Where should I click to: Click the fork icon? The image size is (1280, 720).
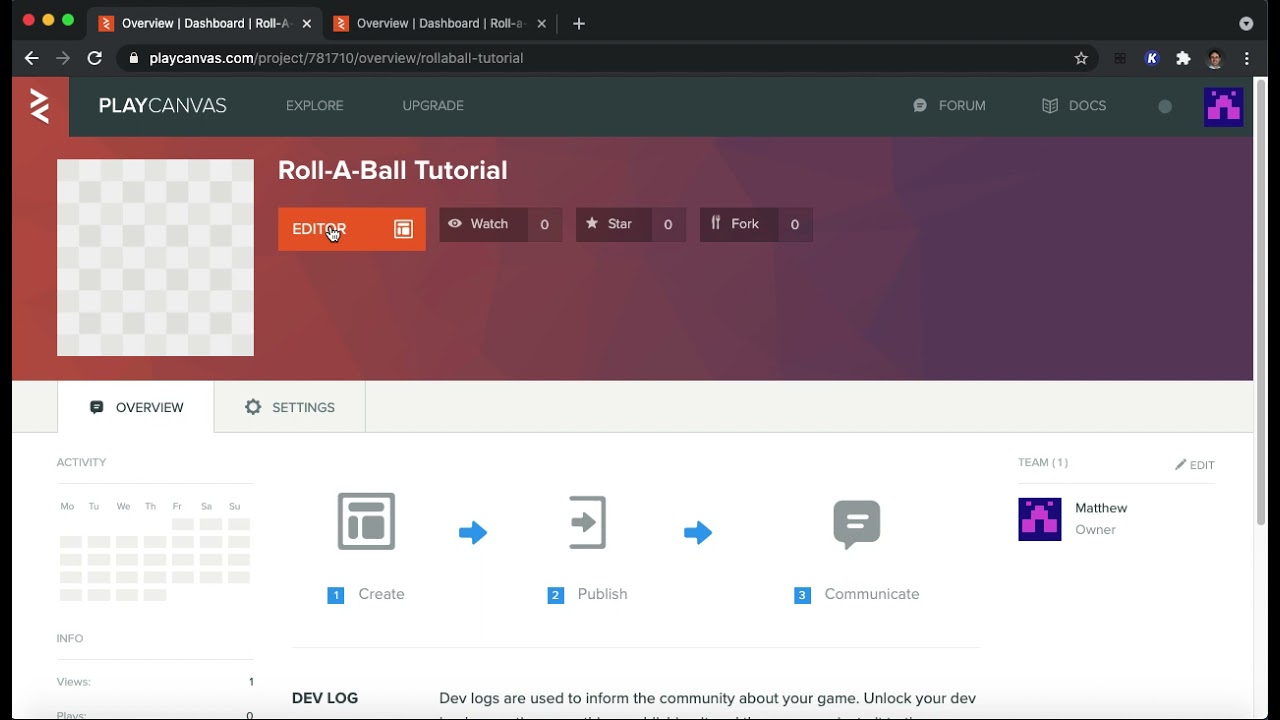tap(716, 224)
